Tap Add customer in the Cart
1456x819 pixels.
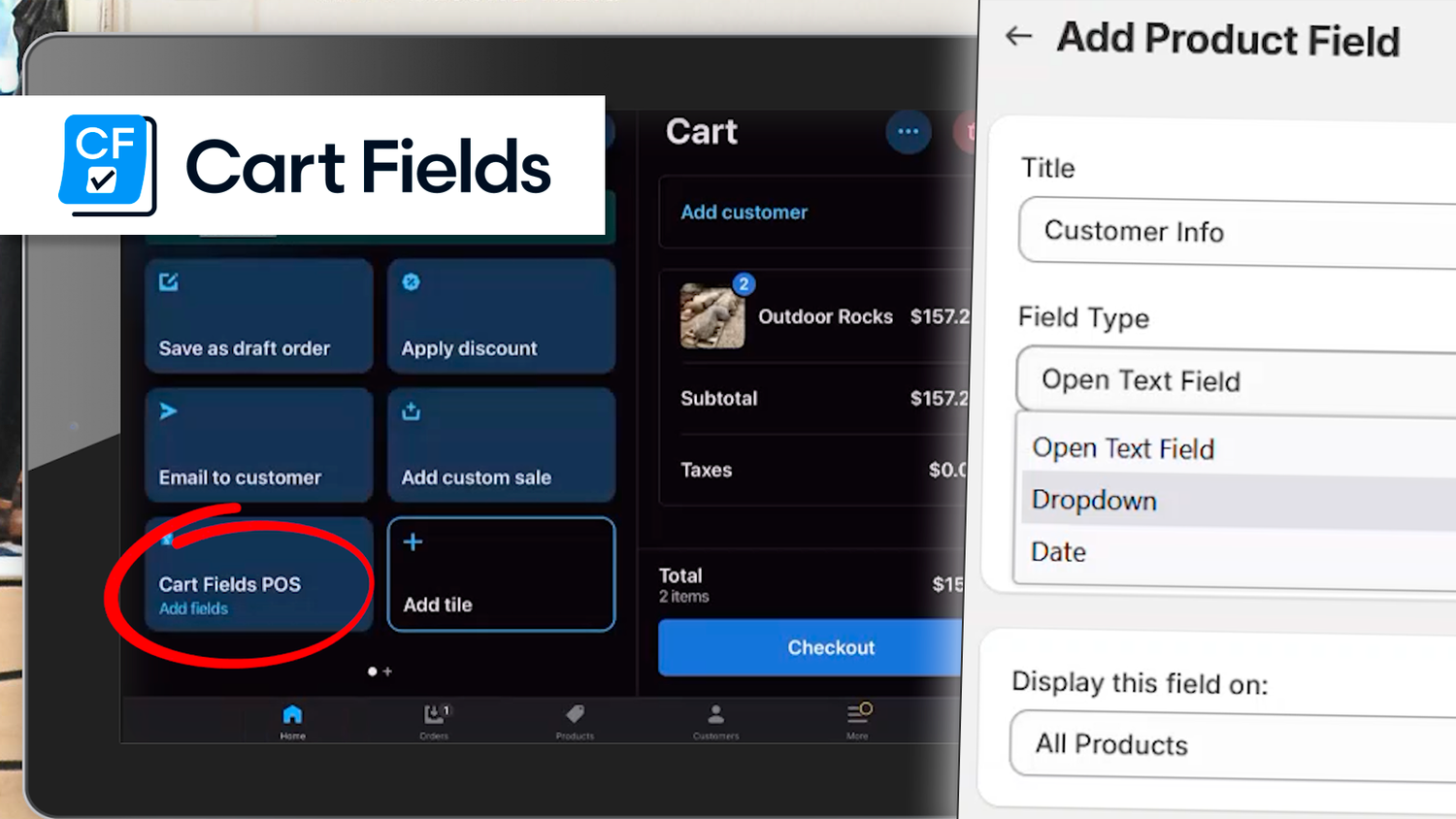[744, 213]
